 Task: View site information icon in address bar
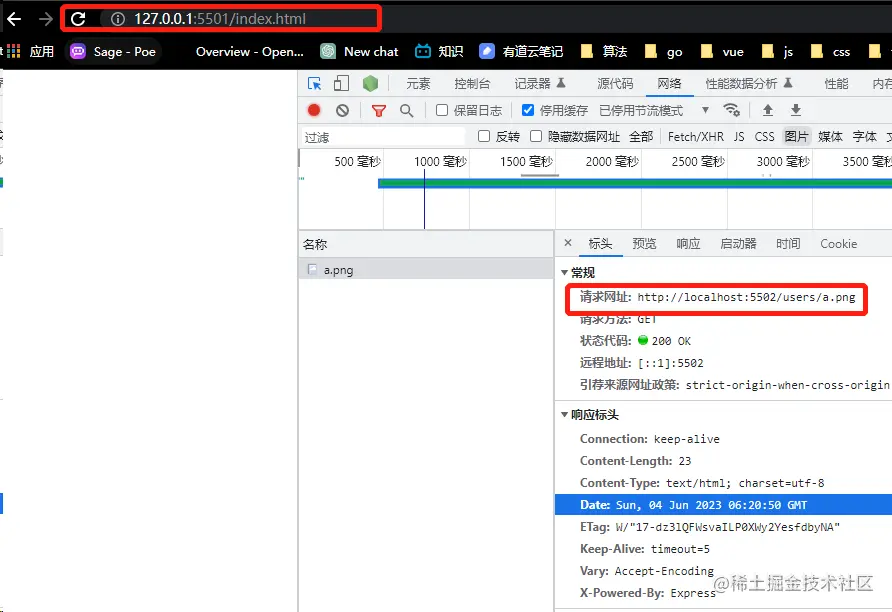117,19
